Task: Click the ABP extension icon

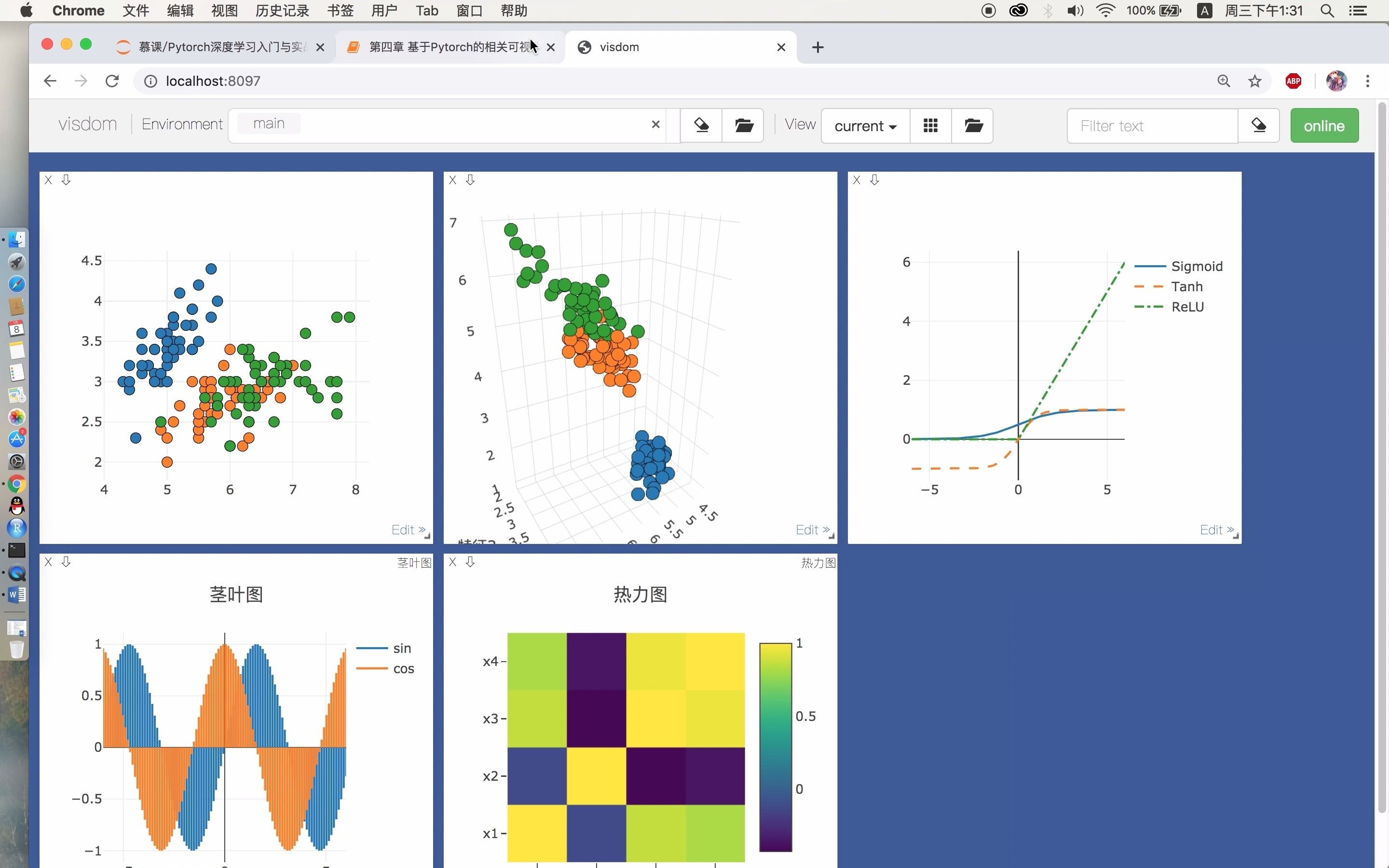Action: tap(1293, 81)
